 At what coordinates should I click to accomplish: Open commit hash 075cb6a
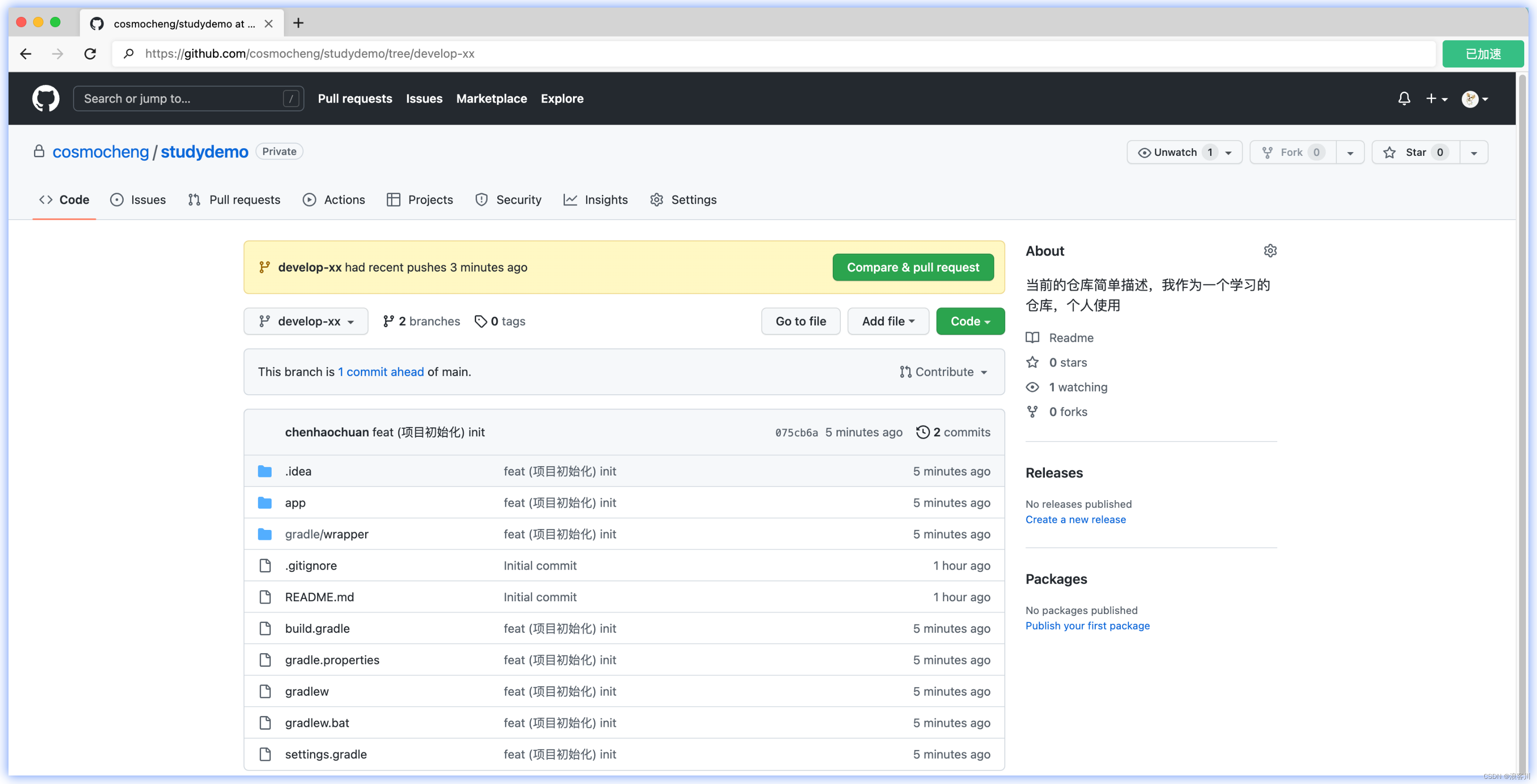[796, 433]
